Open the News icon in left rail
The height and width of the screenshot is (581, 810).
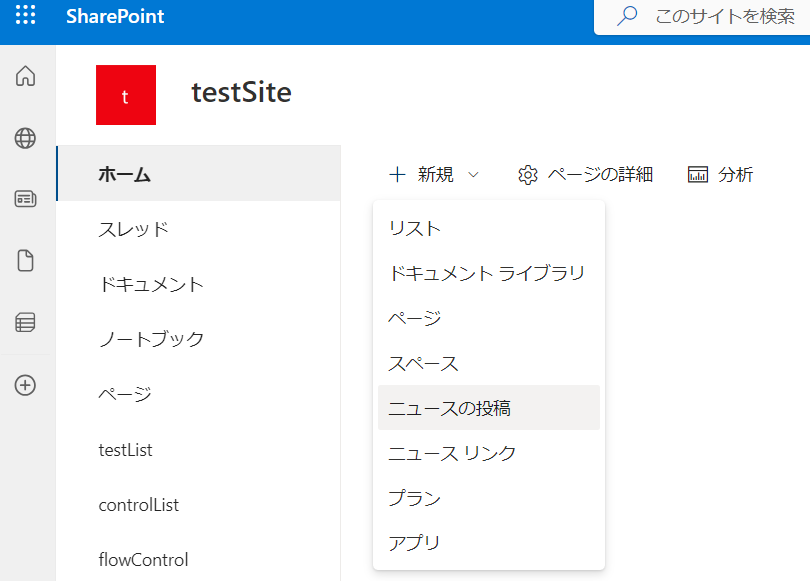[x=26, y=199]
